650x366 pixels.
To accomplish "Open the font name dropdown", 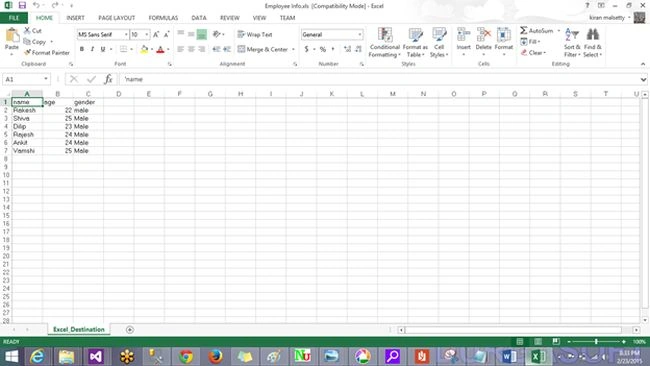I will click(126, 34).
